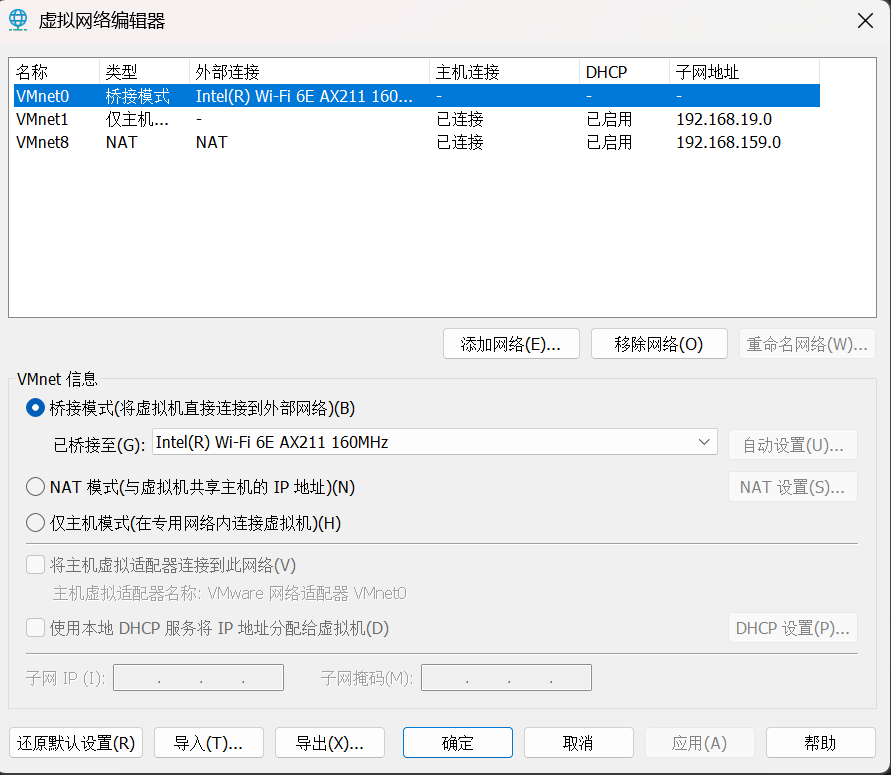Click the 移除网络(O) button
The width and height of the screenshot is (891, 775).
659,344
